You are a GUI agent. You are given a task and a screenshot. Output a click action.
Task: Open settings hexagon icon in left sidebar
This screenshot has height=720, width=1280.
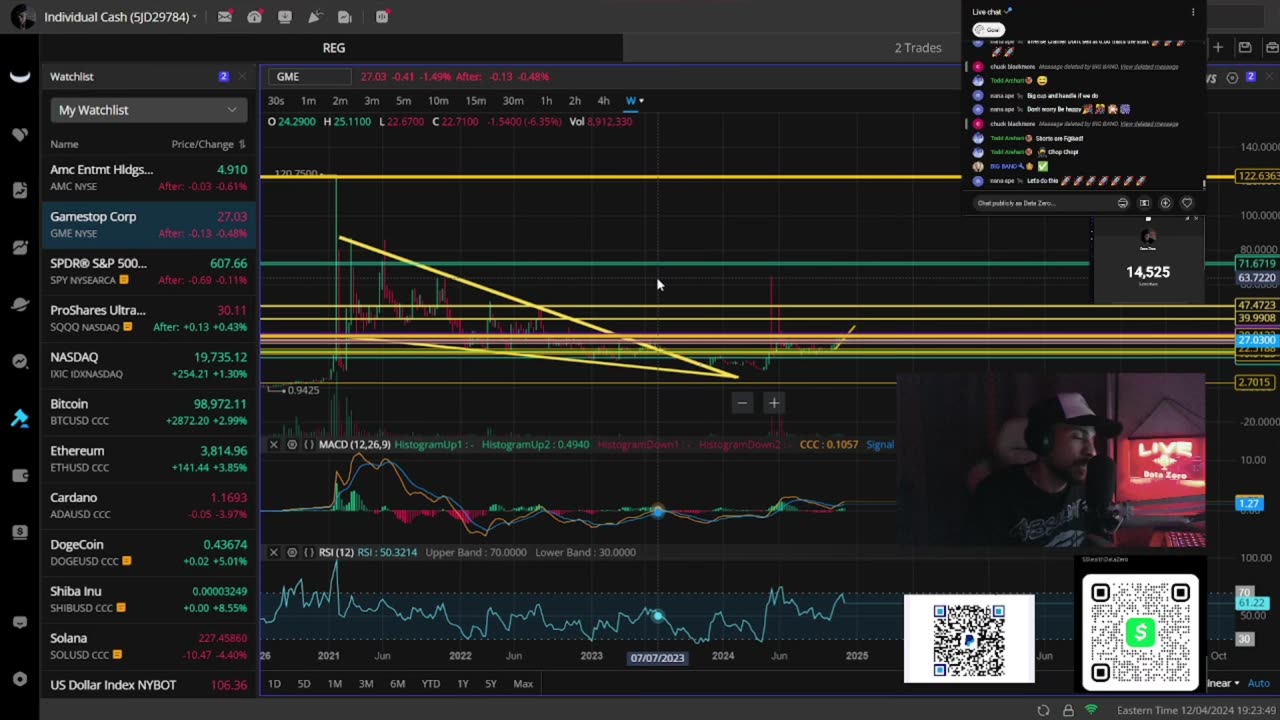(20, 679)
